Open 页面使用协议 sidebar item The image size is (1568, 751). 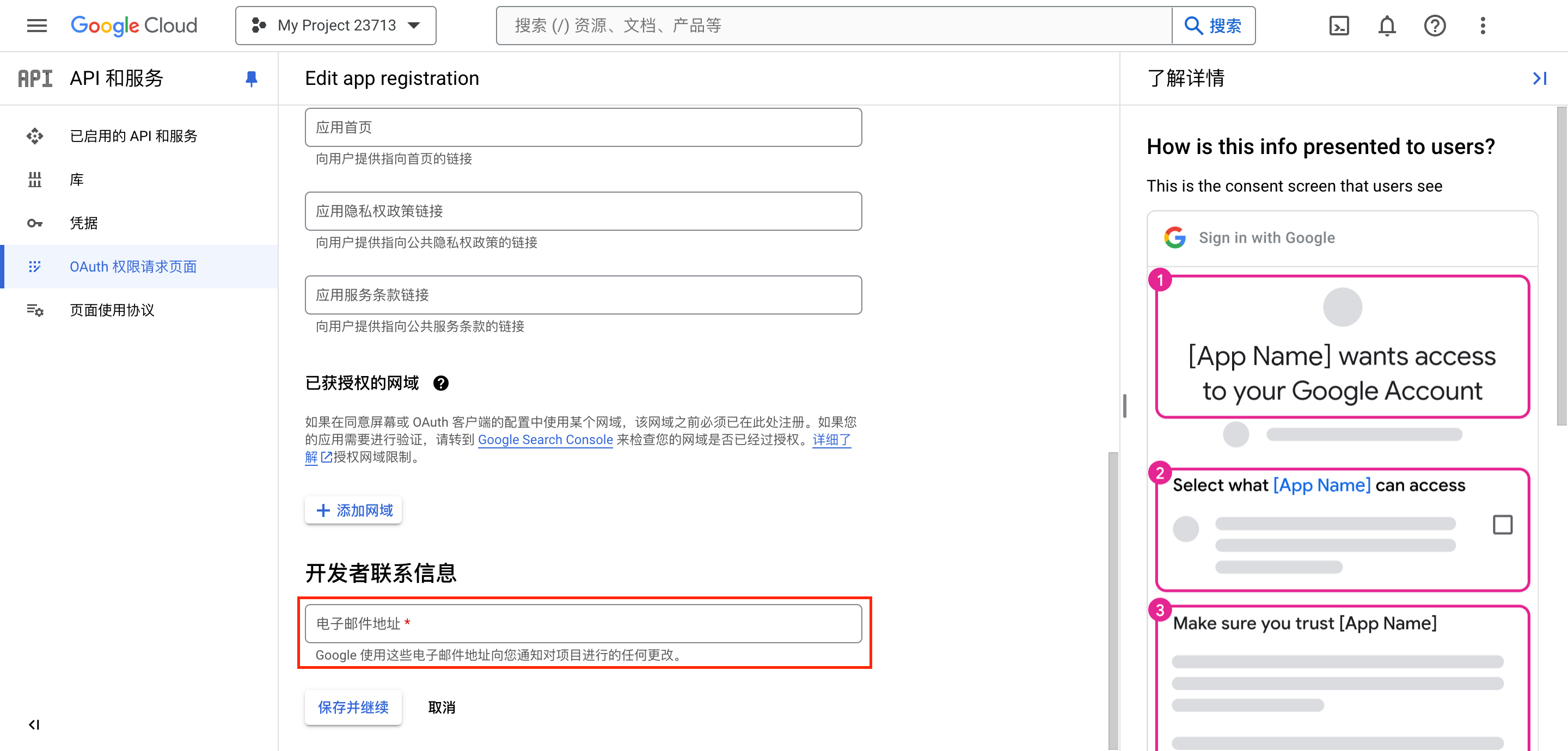coord(139,310)
